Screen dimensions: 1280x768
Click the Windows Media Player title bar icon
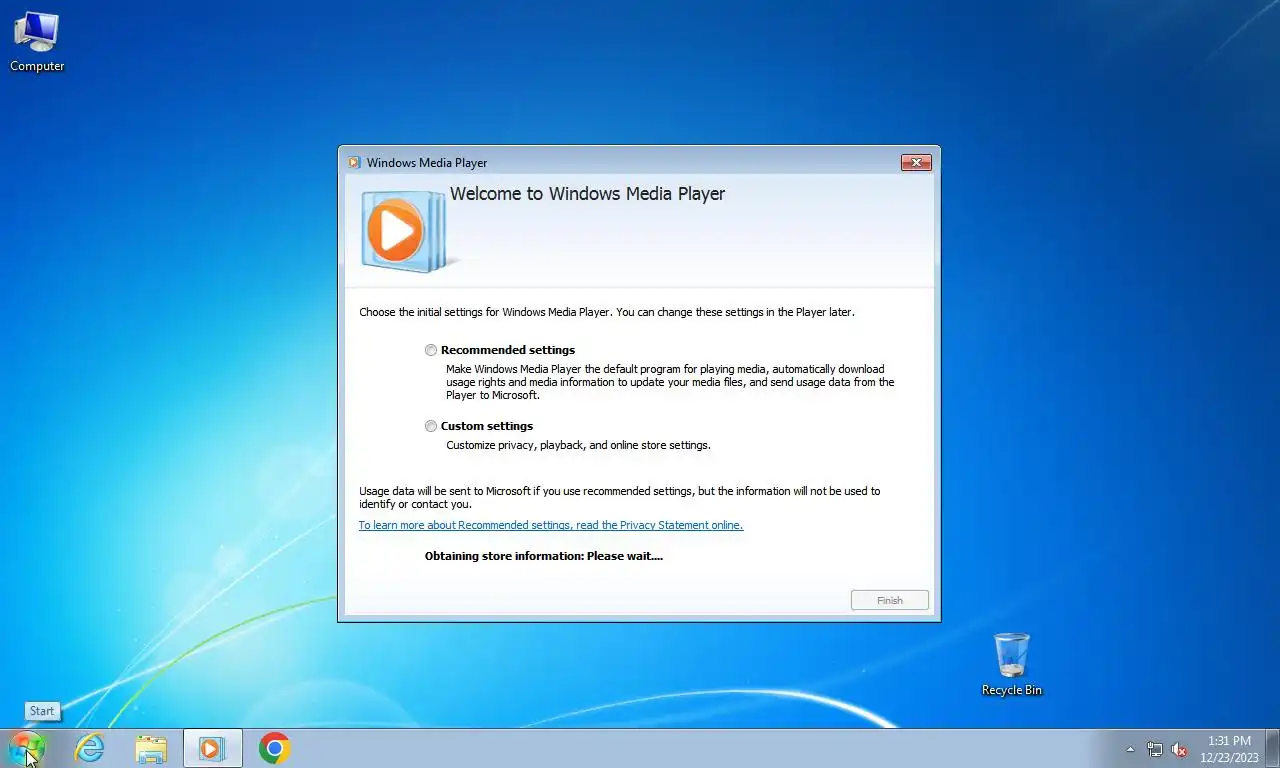coord(354,162)
